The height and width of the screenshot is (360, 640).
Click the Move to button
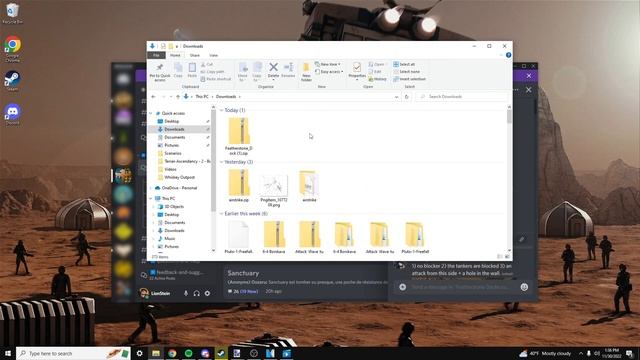coord(243,72)
